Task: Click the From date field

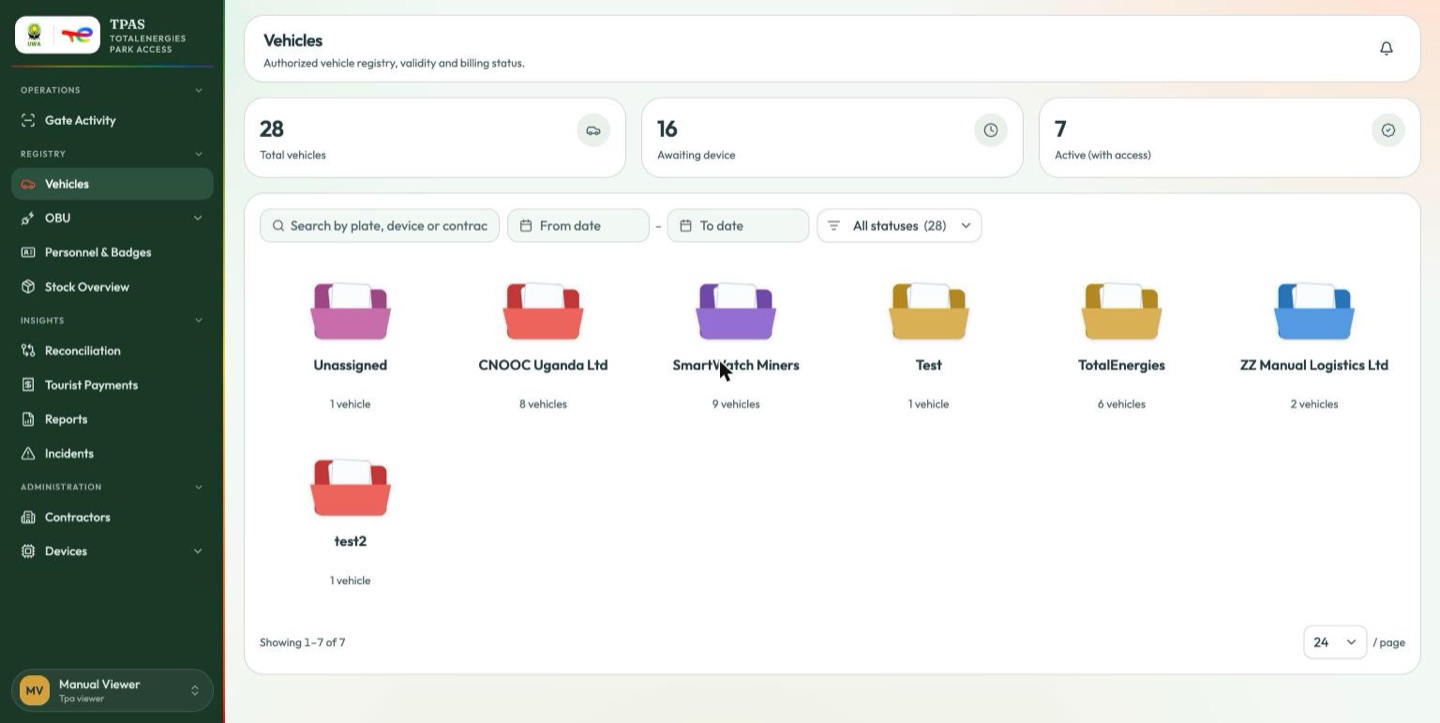Action: point(578,226)
